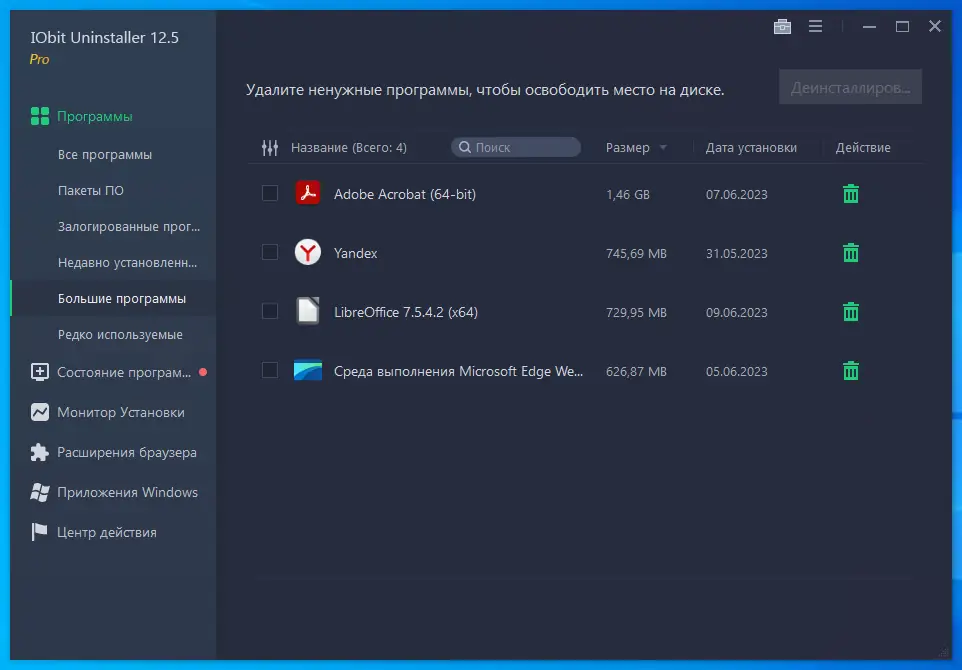This screenshot has height=670, width=962.
Task: Open Приложения Windows section
Action: tap(128, 492)
